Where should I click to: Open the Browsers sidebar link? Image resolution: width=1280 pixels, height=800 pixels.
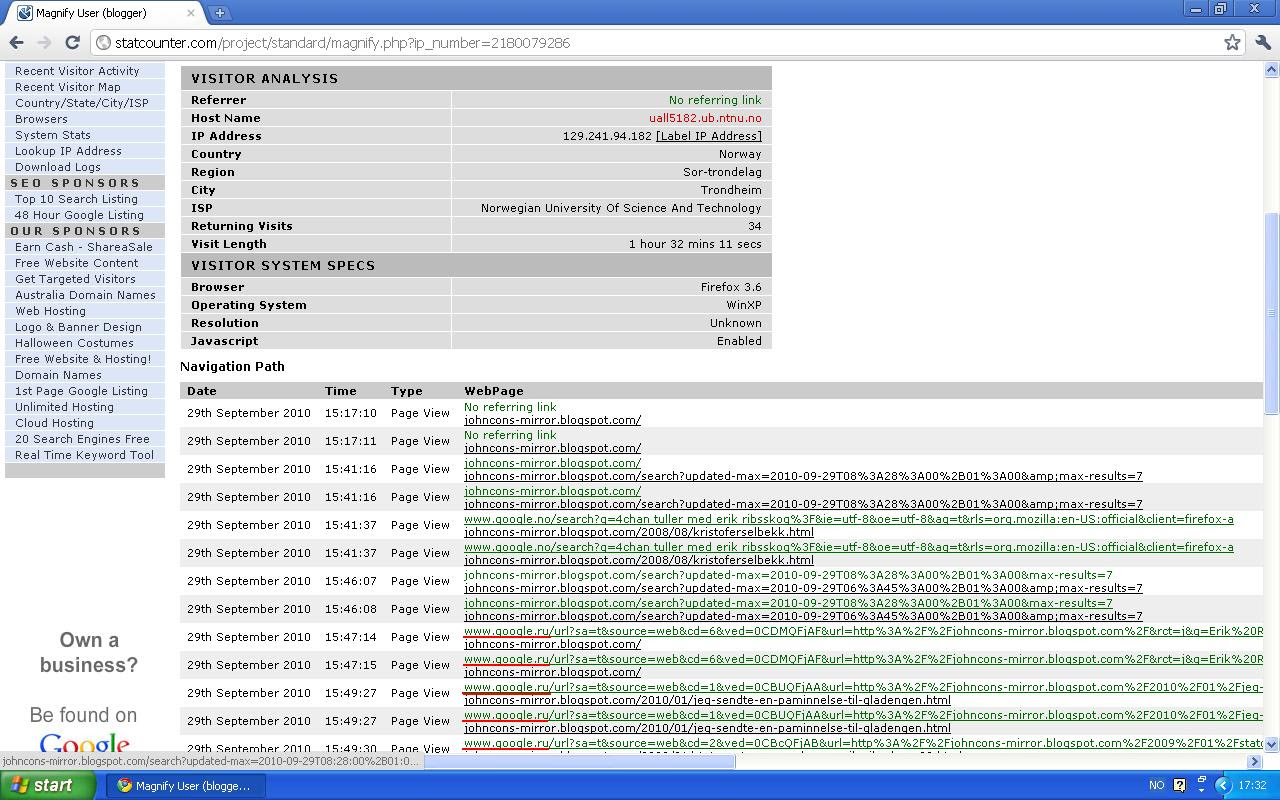point(41,119)
